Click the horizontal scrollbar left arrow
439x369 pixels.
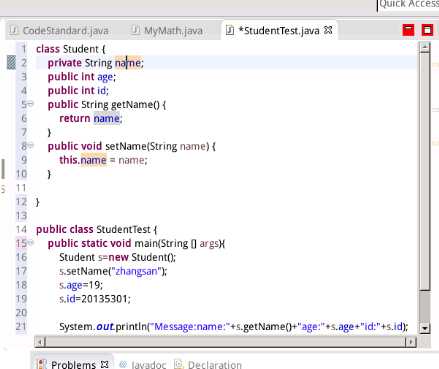(x=40, y=342)
